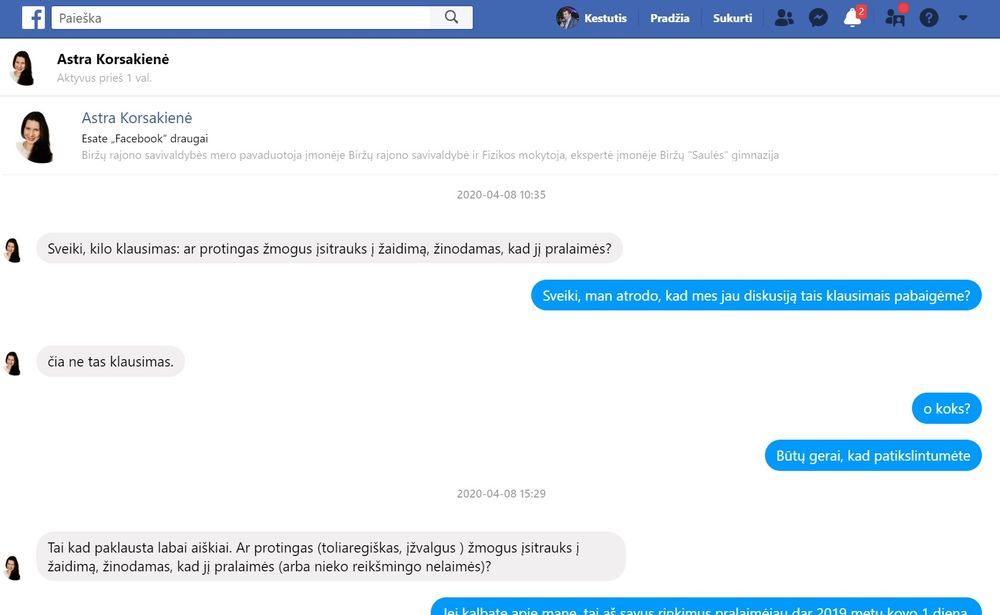Open the friend requests icon
1000x615 pixels.
784,18
